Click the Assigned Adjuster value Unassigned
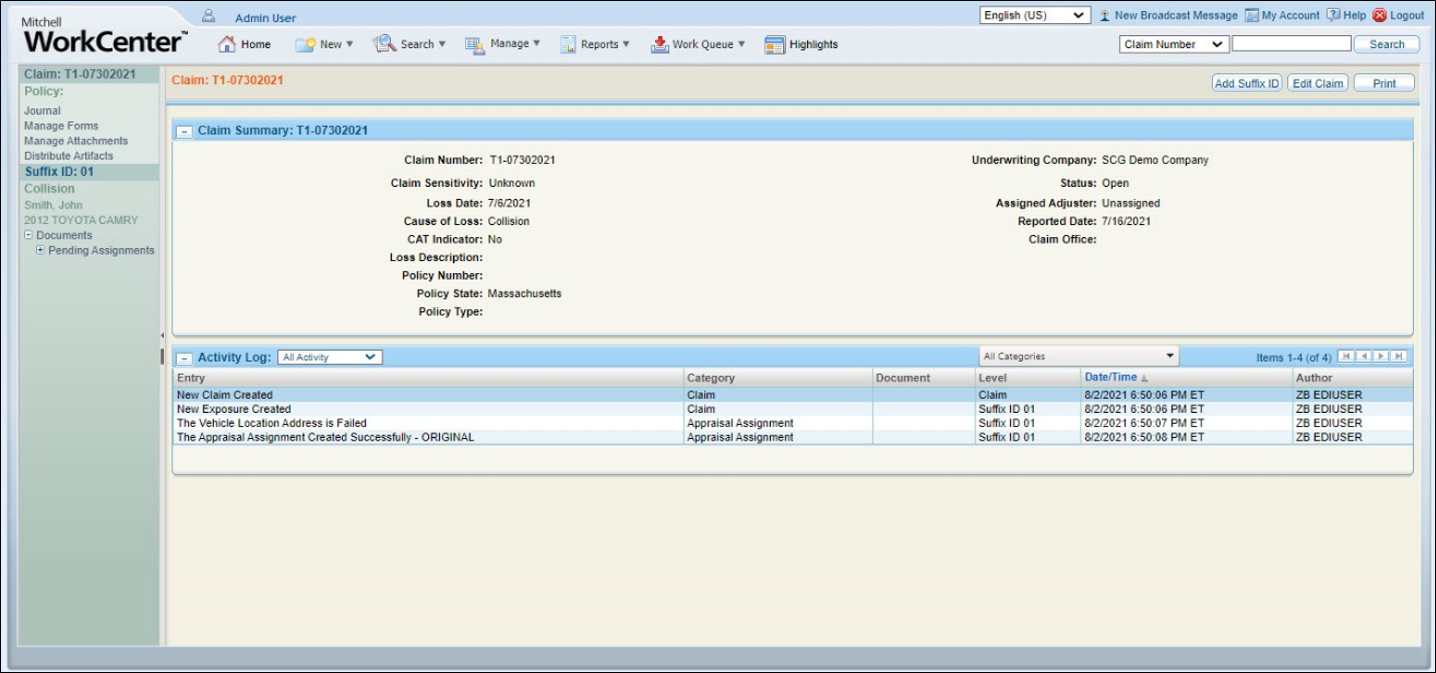 pos(1131,203)
